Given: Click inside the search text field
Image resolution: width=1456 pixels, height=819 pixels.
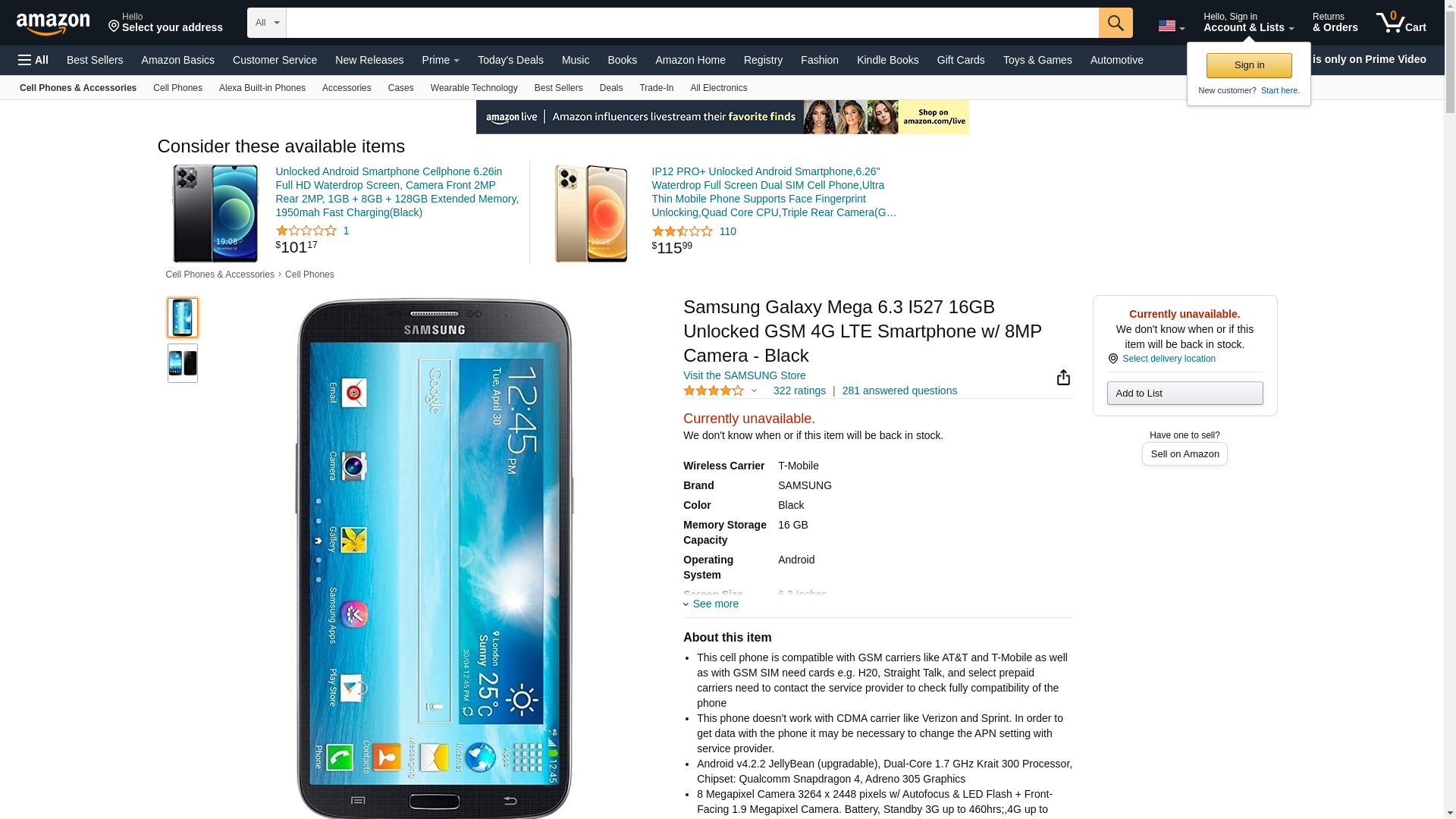Looking at the screenshot, I should (692, 23).
